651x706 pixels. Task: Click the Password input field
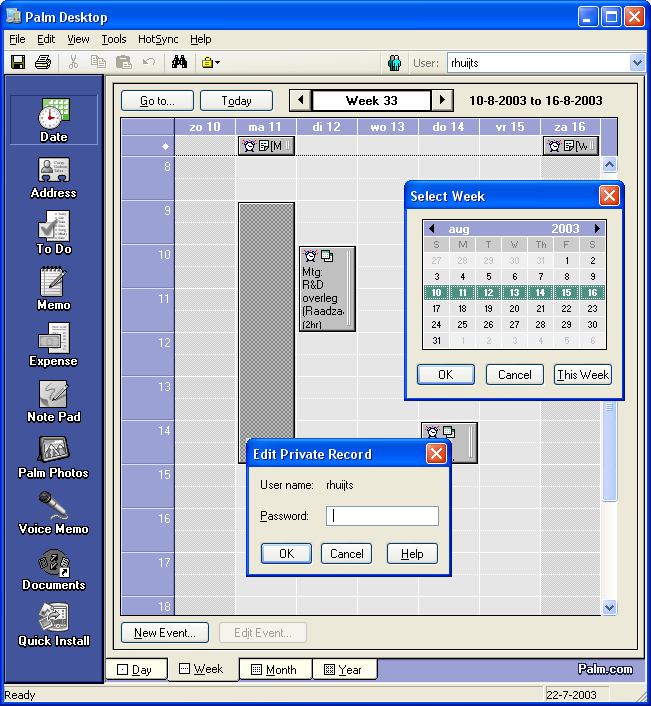click(382, 516)
